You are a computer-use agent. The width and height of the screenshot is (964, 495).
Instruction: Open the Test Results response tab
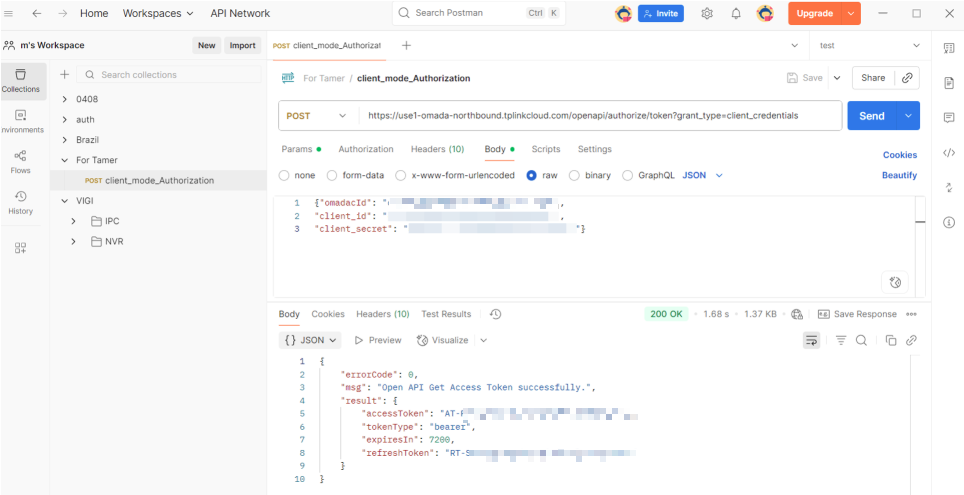[x=446, y=314]
